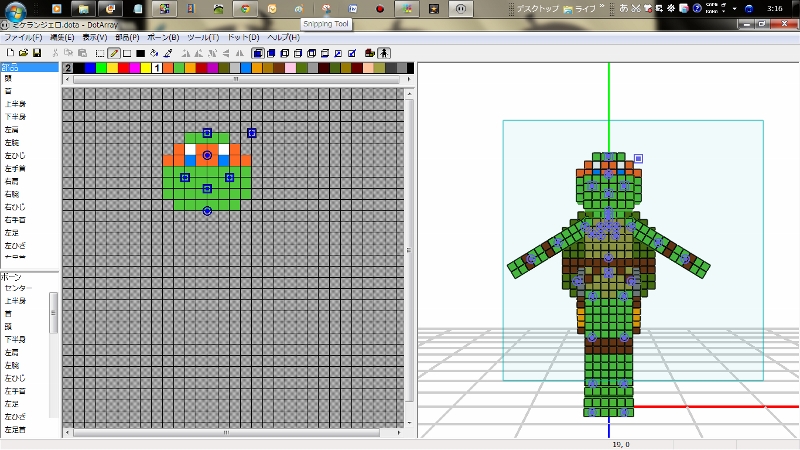The width and height of the screenshot is (800, 450).
Task: Select the paint bucket fill tool
Action: [x=154, y=53]
